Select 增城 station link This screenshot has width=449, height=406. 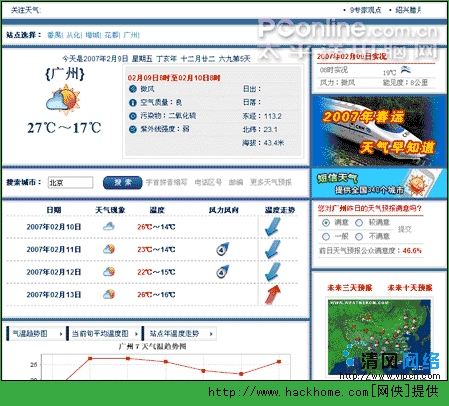(92, 35)
